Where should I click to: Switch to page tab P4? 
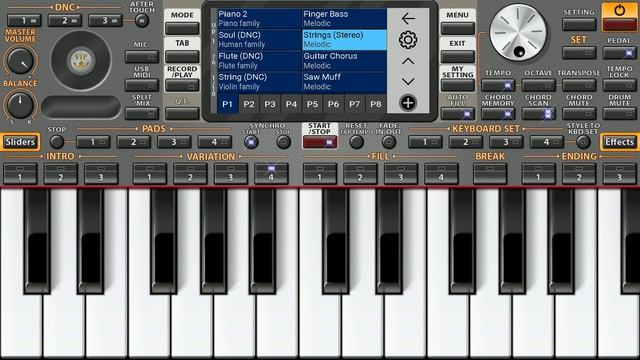291,104
